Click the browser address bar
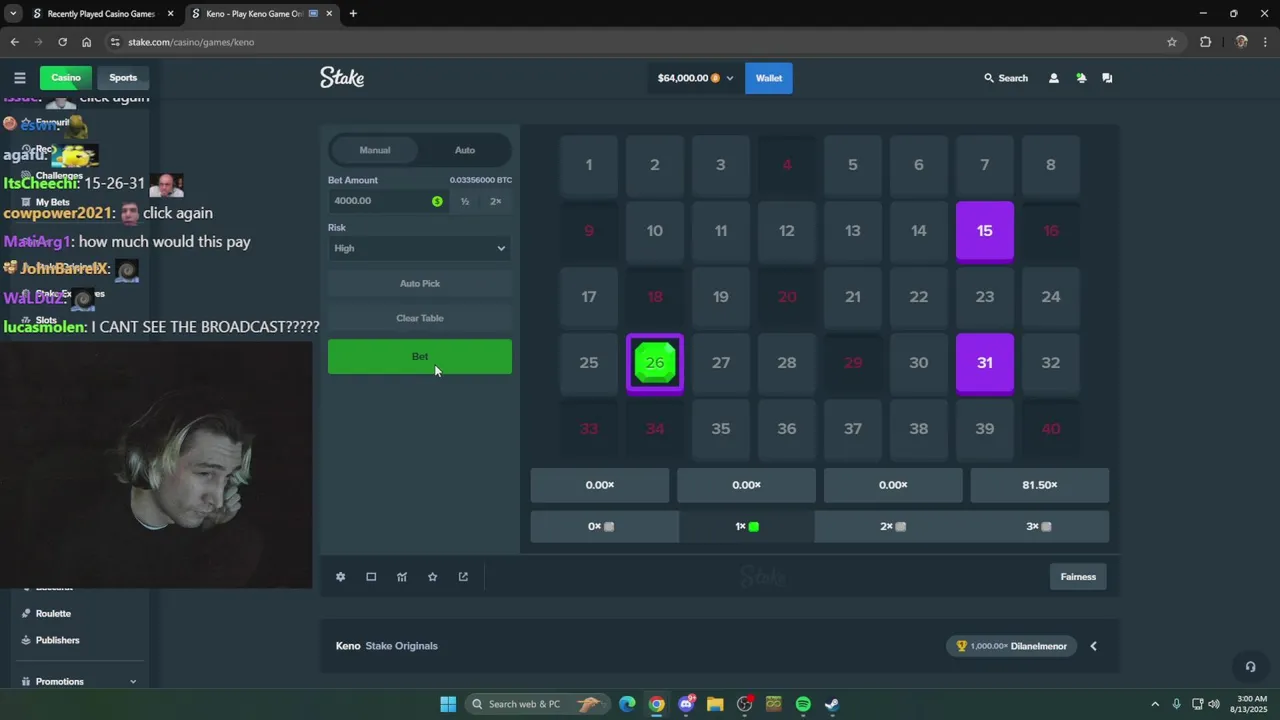1280x720 pixels. pos(640,42)
